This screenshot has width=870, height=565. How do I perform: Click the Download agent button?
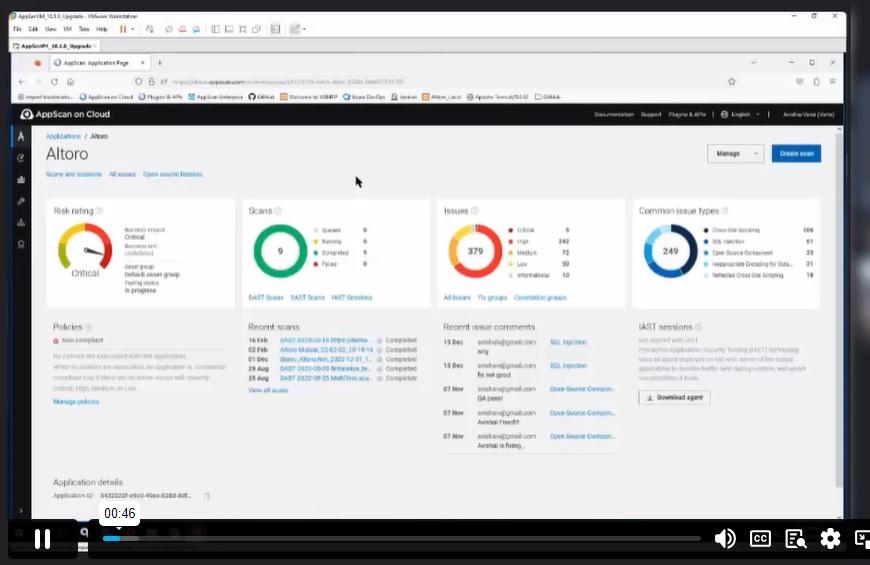click(x=675, y=397)
